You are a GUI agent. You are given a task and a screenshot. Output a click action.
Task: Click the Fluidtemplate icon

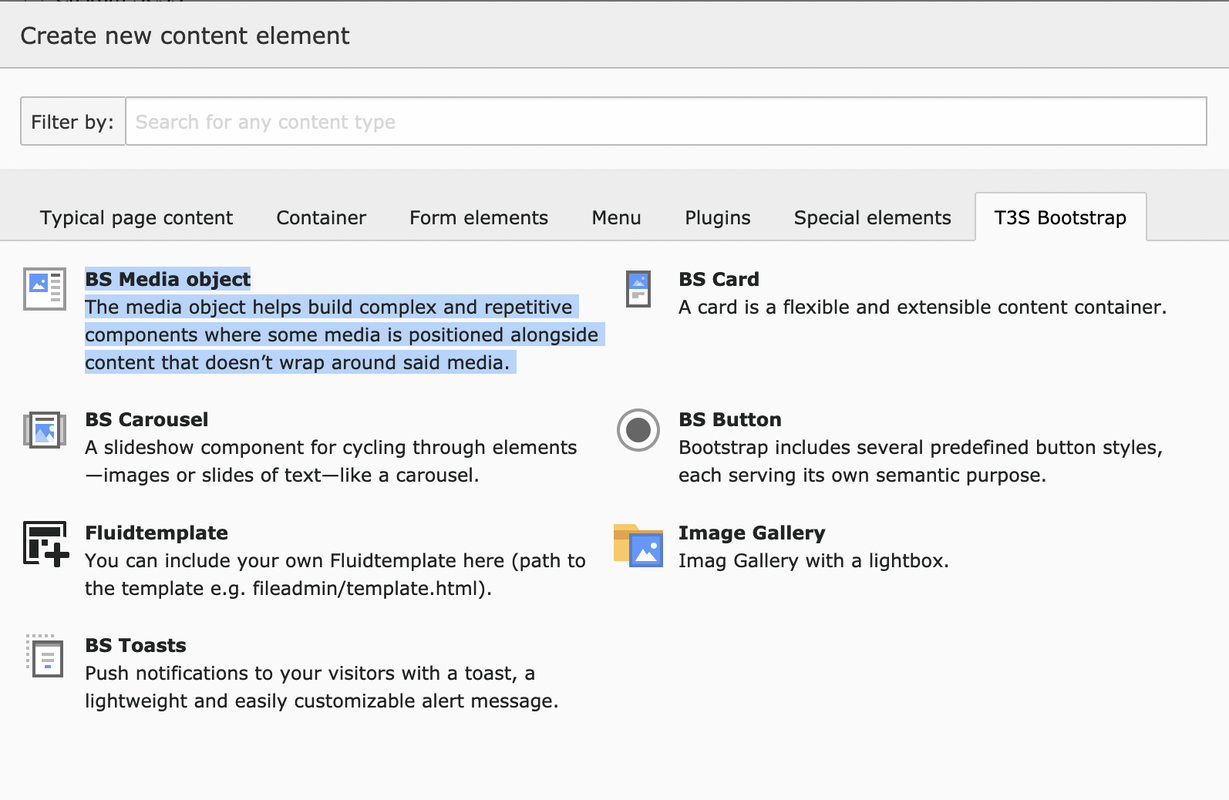click(x=45, y=544)
